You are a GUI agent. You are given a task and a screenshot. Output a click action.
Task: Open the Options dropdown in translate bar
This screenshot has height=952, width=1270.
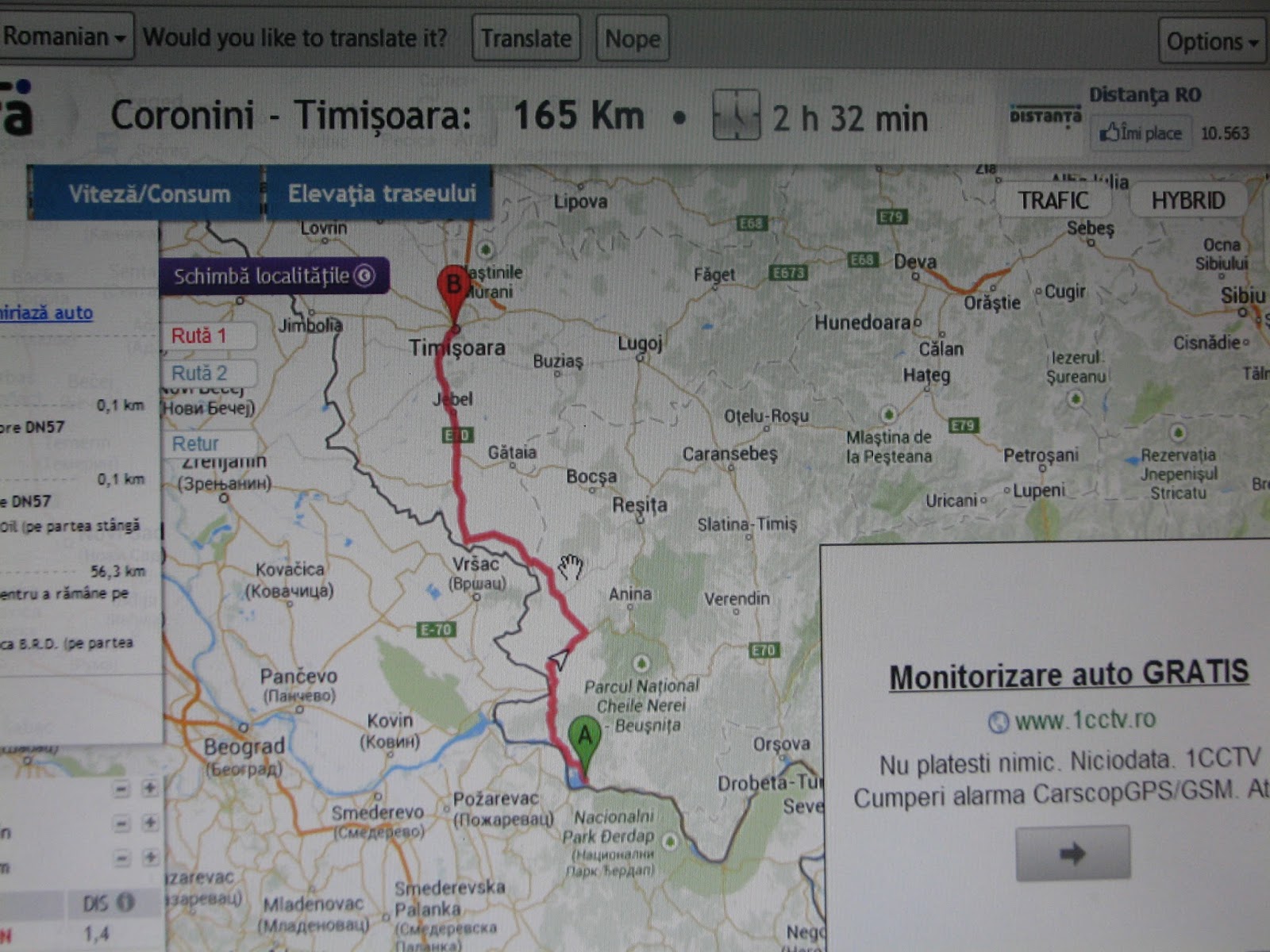(x=1212, y=41)
